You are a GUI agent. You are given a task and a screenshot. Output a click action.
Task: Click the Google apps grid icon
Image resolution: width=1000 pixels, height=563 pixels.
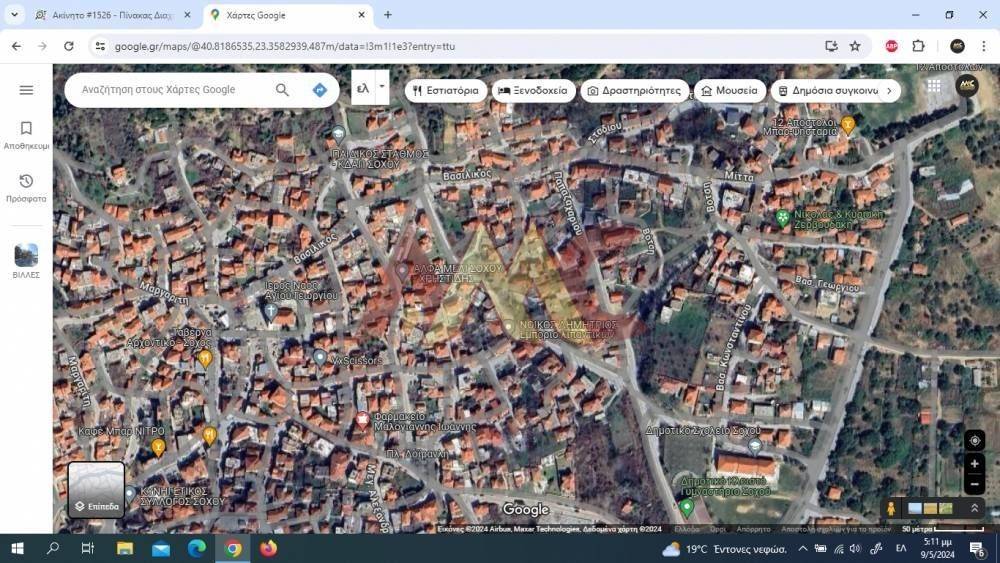coord(933,86)
